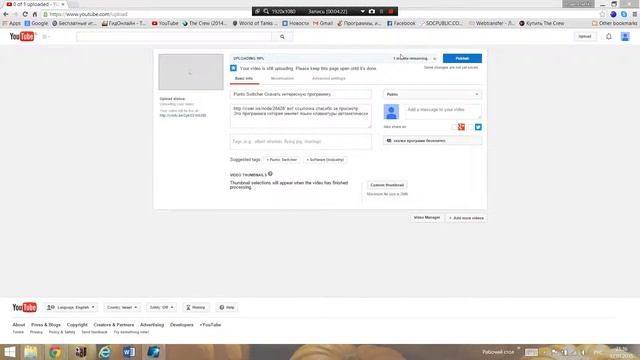The image size is (640, 360).
Task: Switch to the Monetization tab
Action: tap(282, 78)
